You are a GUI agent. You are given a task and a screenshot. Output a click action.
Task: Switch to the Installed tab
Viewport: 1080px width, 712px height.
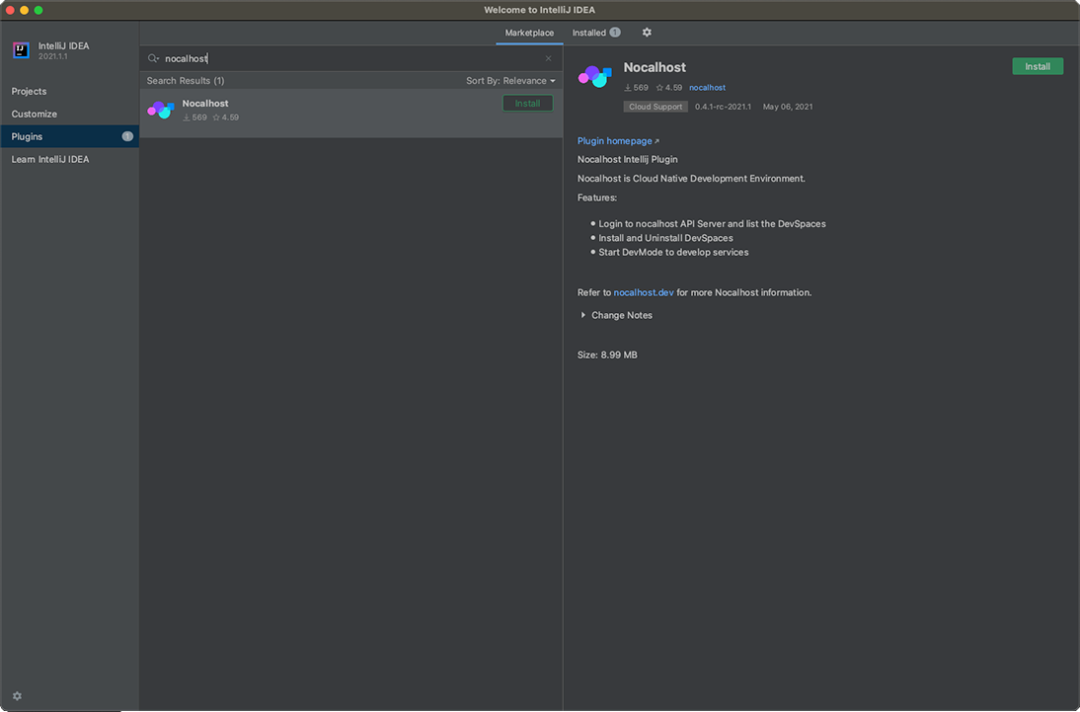click(x=589, y=32)
